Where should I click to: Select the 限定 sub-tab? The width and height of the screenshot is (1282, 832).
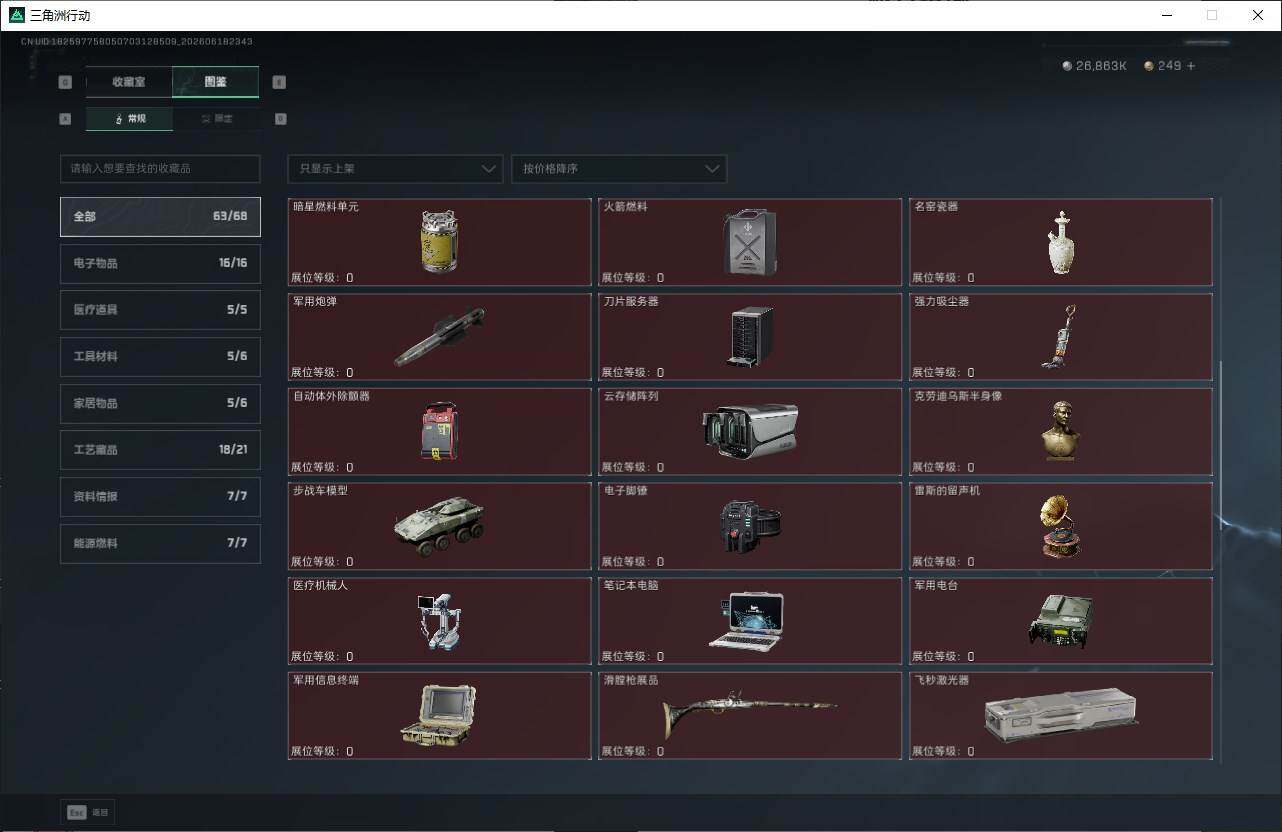click(216, 118)
